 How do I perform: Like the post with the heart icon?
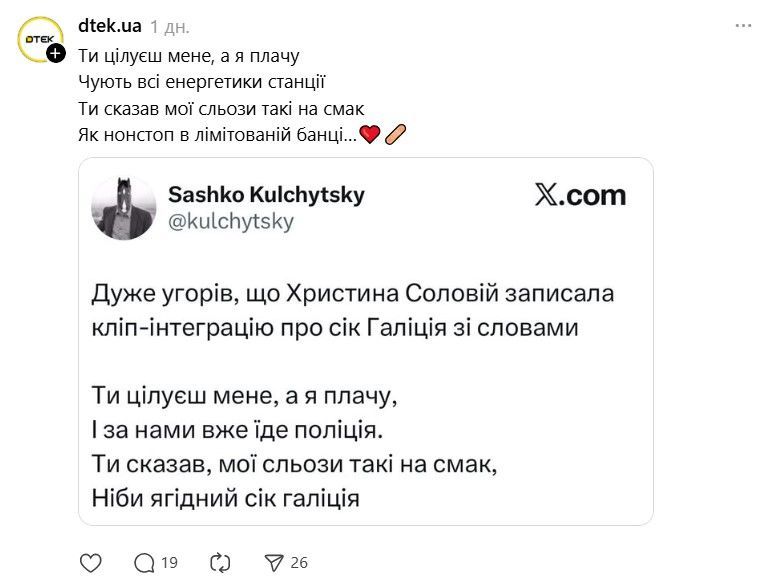[91, 563]
